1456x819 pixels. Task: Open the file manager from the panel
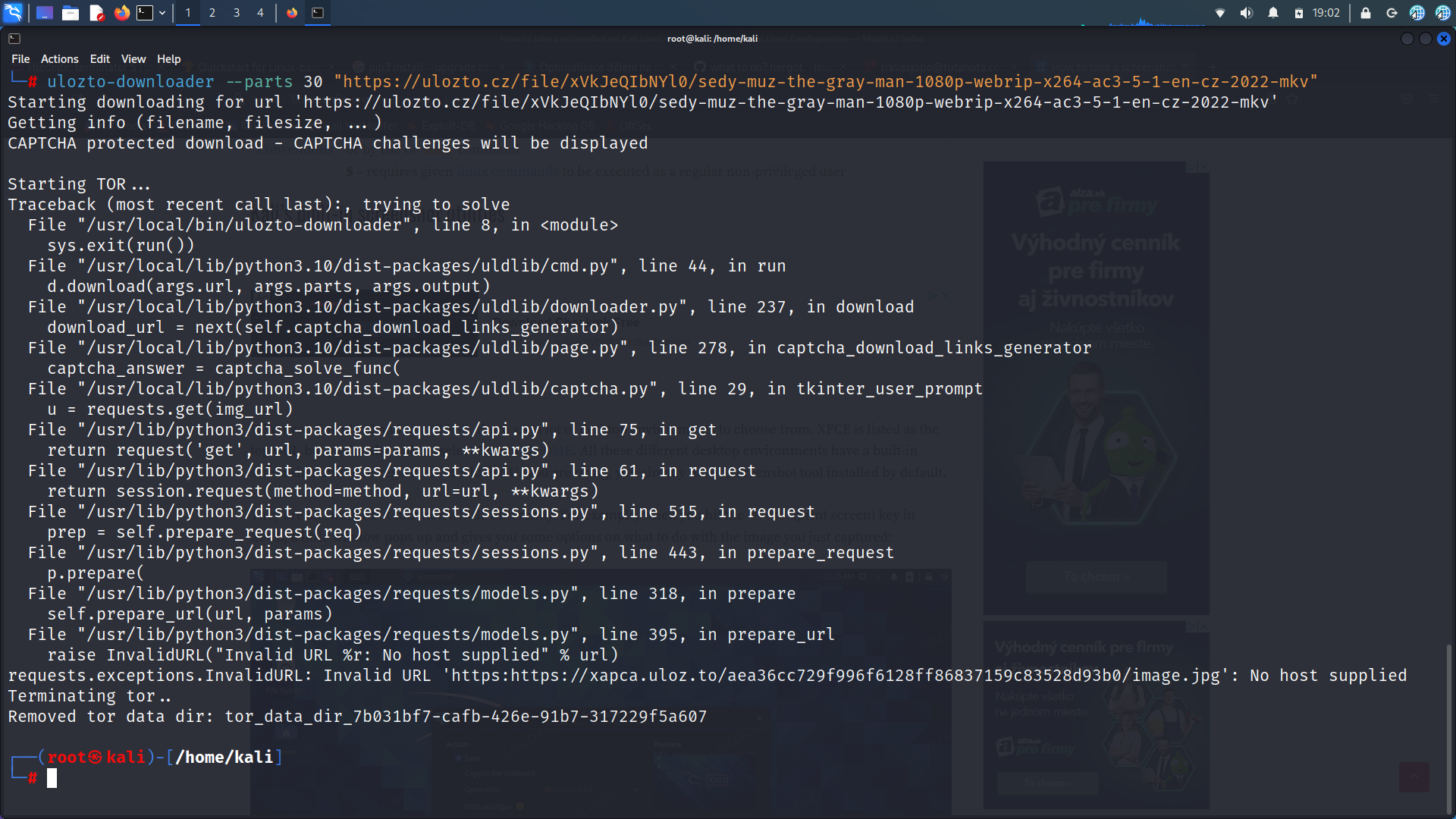71,13
